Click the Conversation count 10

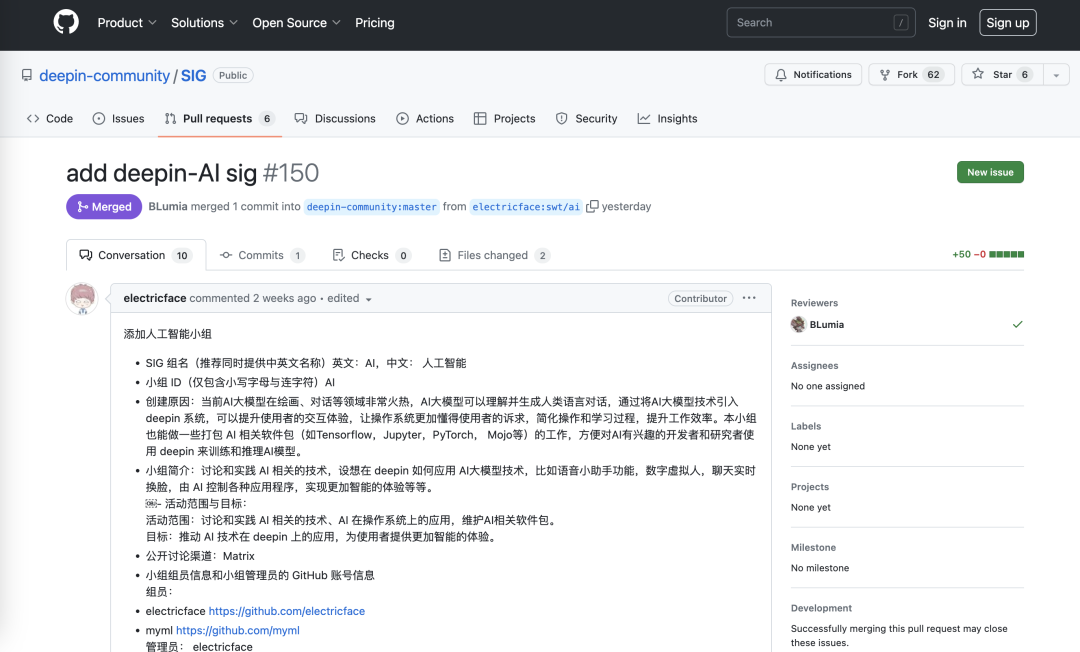(x=182, y=255)
